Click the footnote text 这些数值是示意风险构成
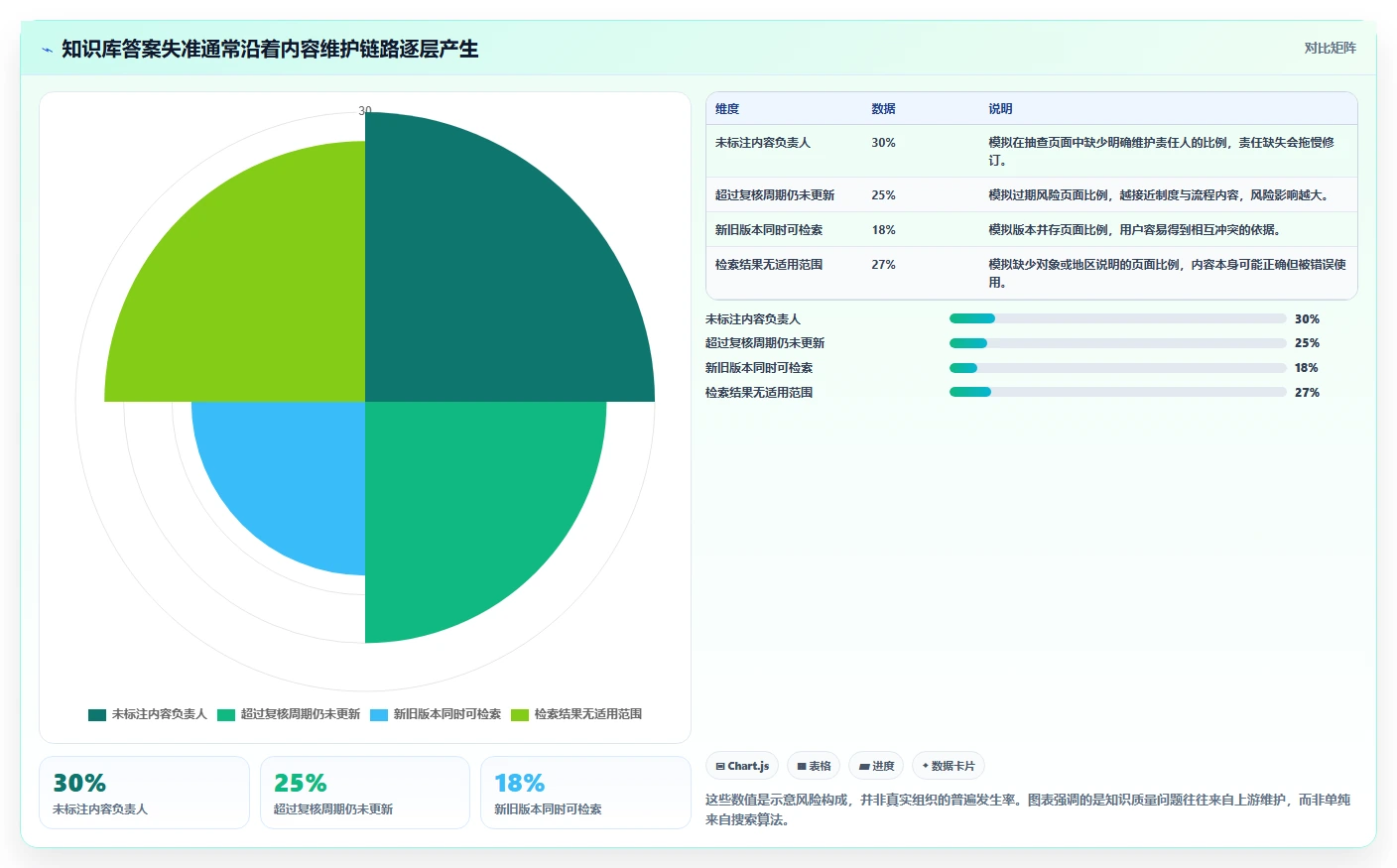1397x868 pixels. [x=1028, y=809]
